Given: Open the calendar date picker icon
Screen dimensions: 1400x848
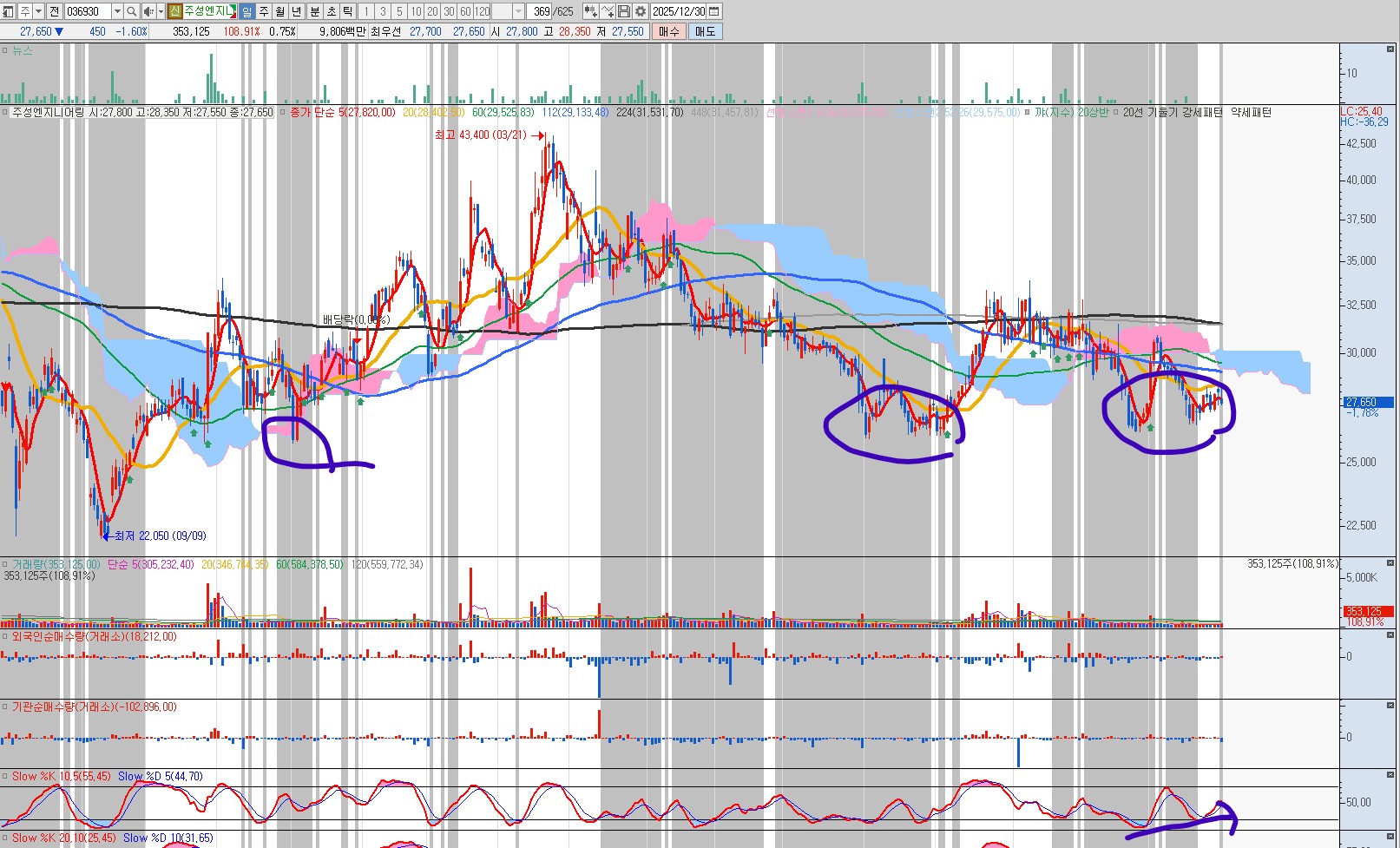Looking at the screenshot, I should [714, 11].
